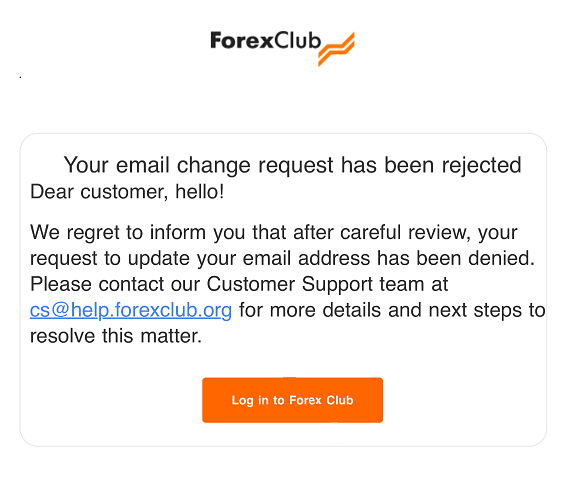This screenshot has height=479, width=561.
Task: Open the cs@help.forexclub.org email link
Action: [131, 310]
